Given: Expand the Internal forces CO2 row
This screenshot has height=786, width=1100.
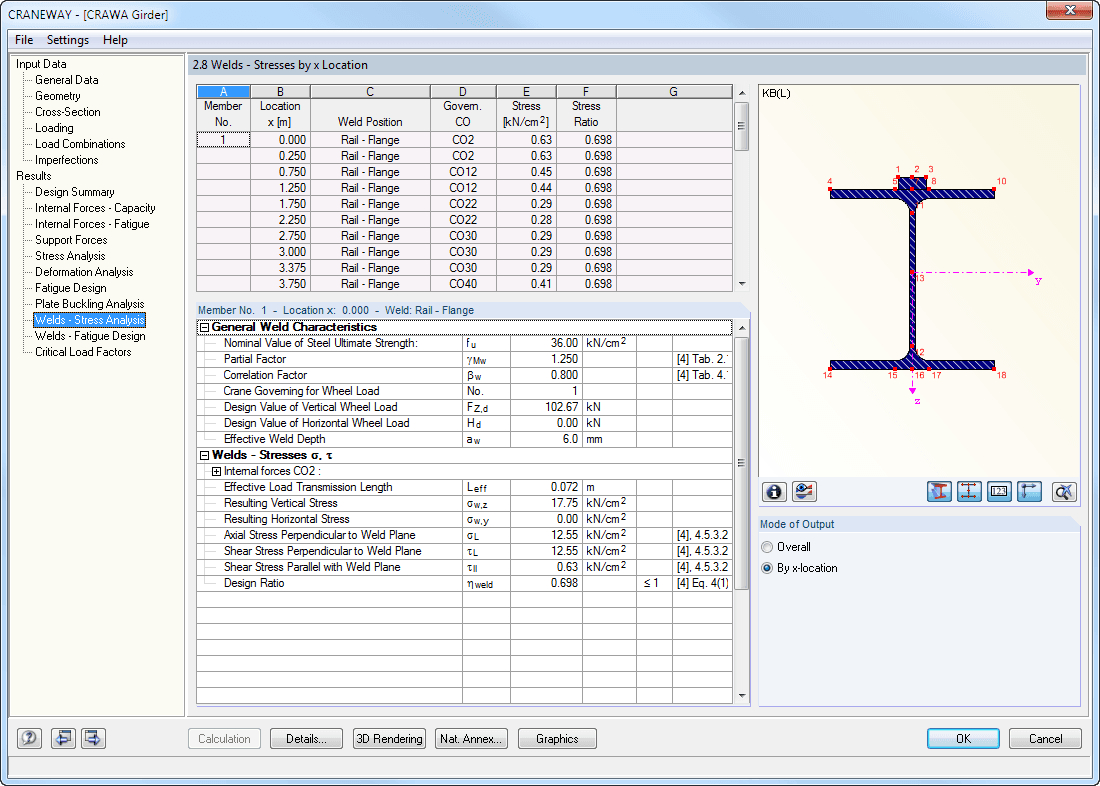Looking at the screenshot, I should 216,472.
